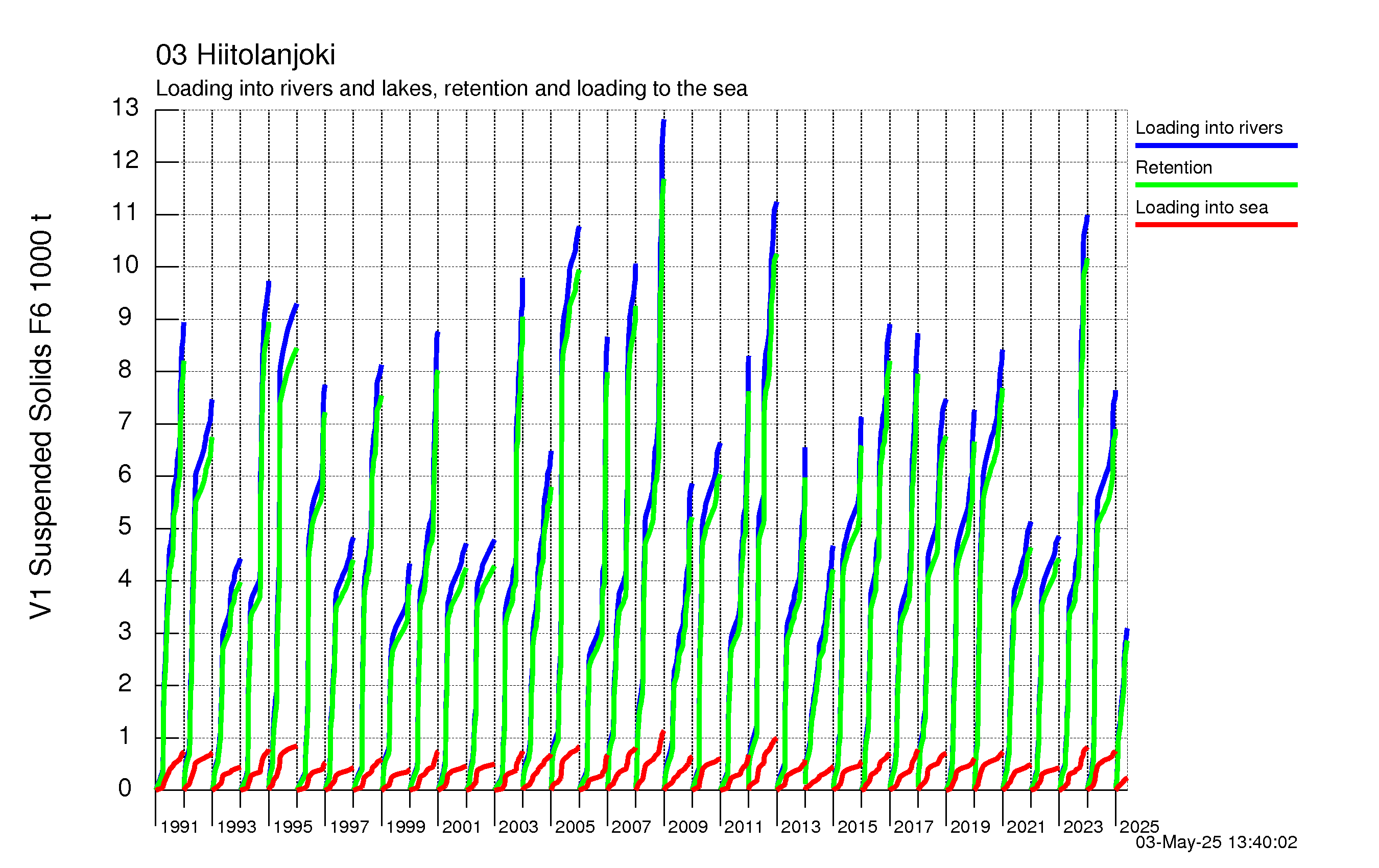The width and height of the screenshot is (1379, 868).
Task: Click the x-axis year label 1997
Action: pyautogui.click(x=349, y=827)
